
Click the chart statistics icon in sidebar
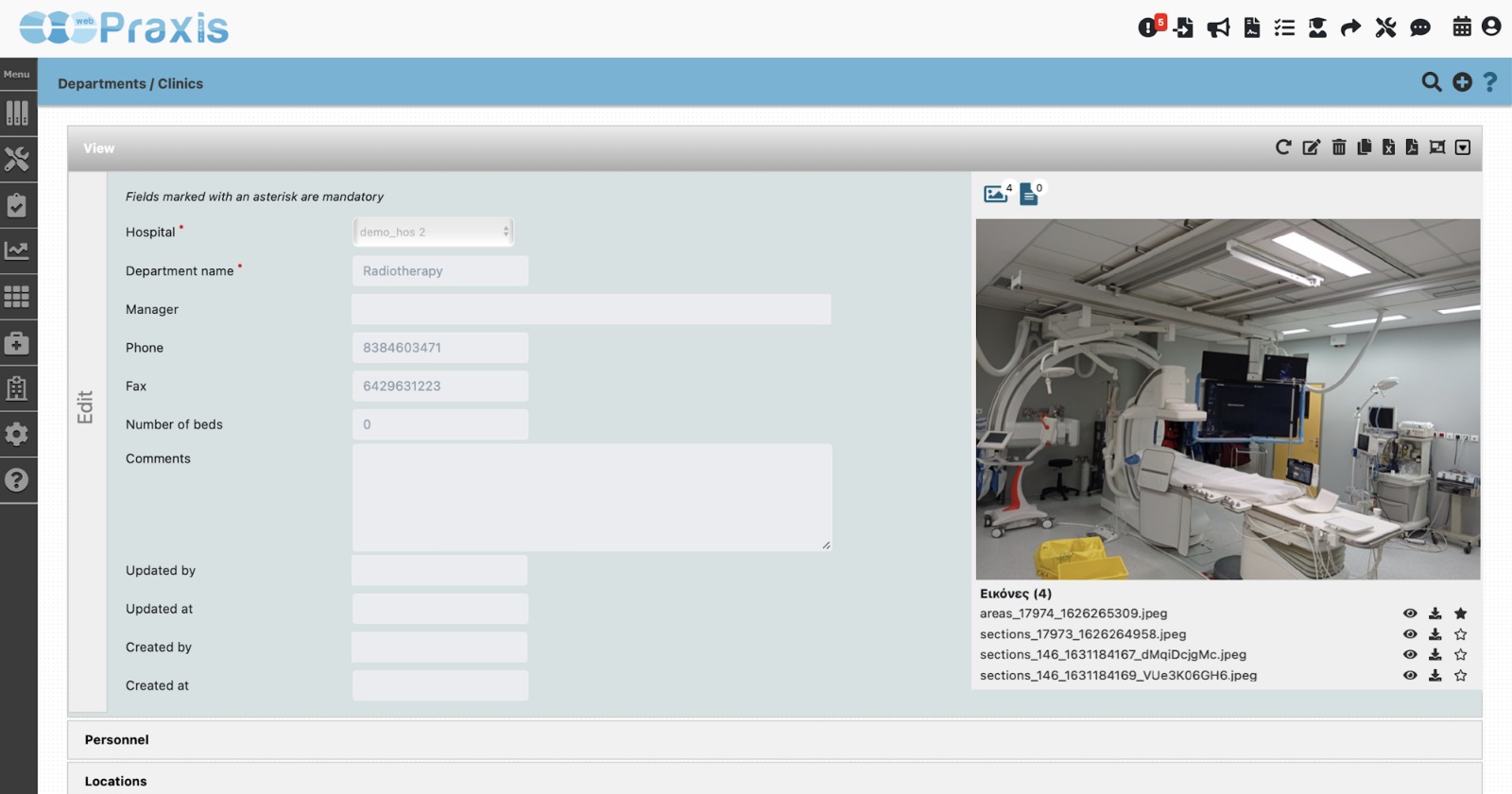17,250
